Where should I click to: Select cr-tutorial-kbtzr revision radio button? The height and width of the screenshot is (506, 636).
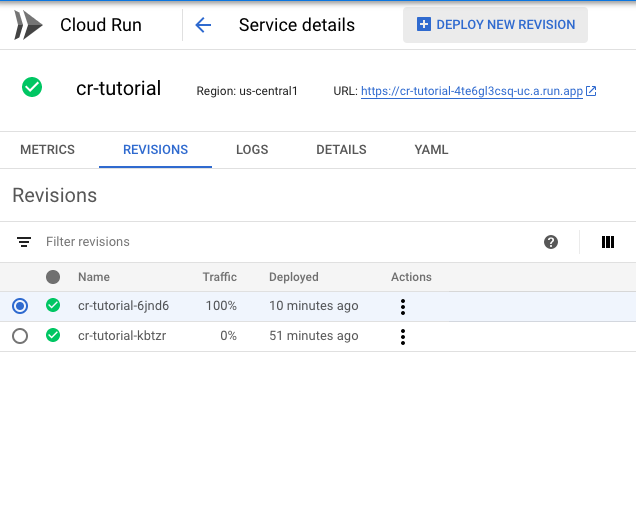click(20, 336)
